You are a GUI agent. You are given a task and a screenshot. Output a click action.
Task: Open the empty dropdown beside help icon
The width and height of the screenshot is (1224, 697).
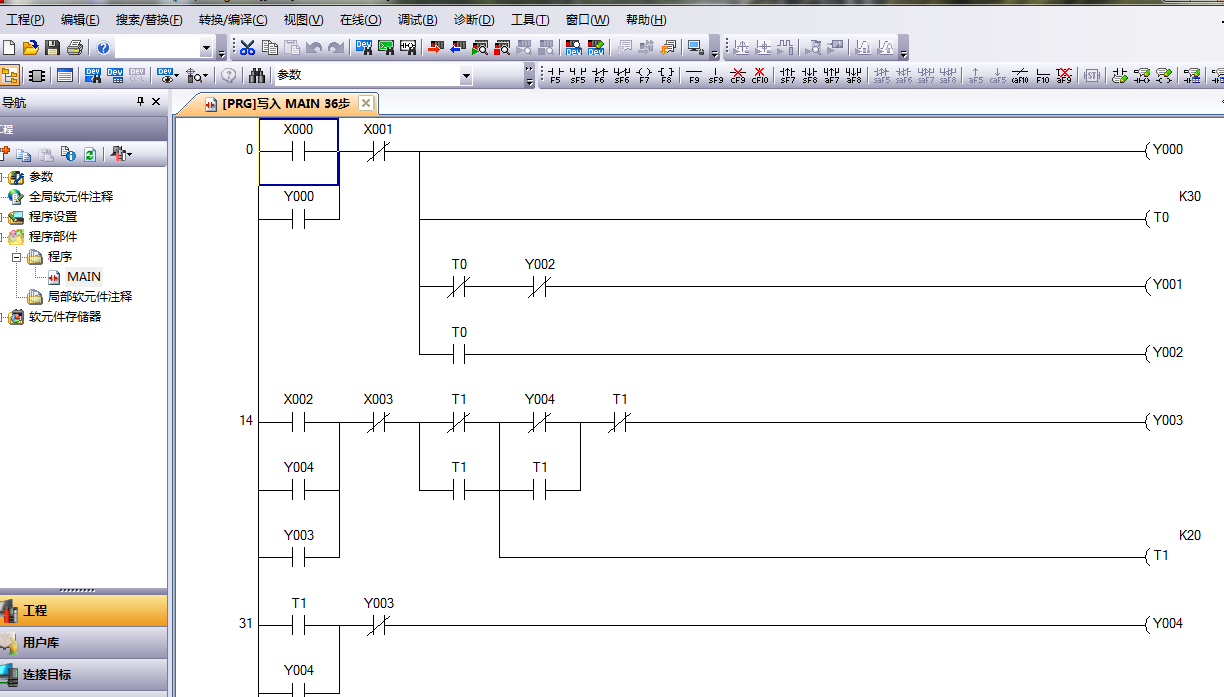click(x=207, y=47)
